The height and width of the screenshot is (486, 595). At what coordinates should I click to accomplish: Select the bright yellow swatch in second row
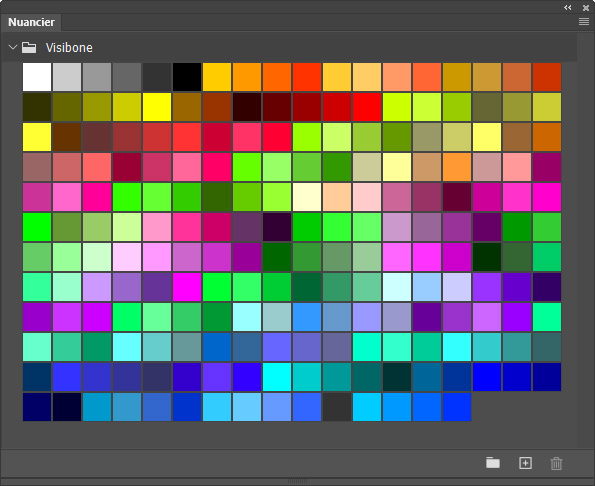(x=157, y=107)
